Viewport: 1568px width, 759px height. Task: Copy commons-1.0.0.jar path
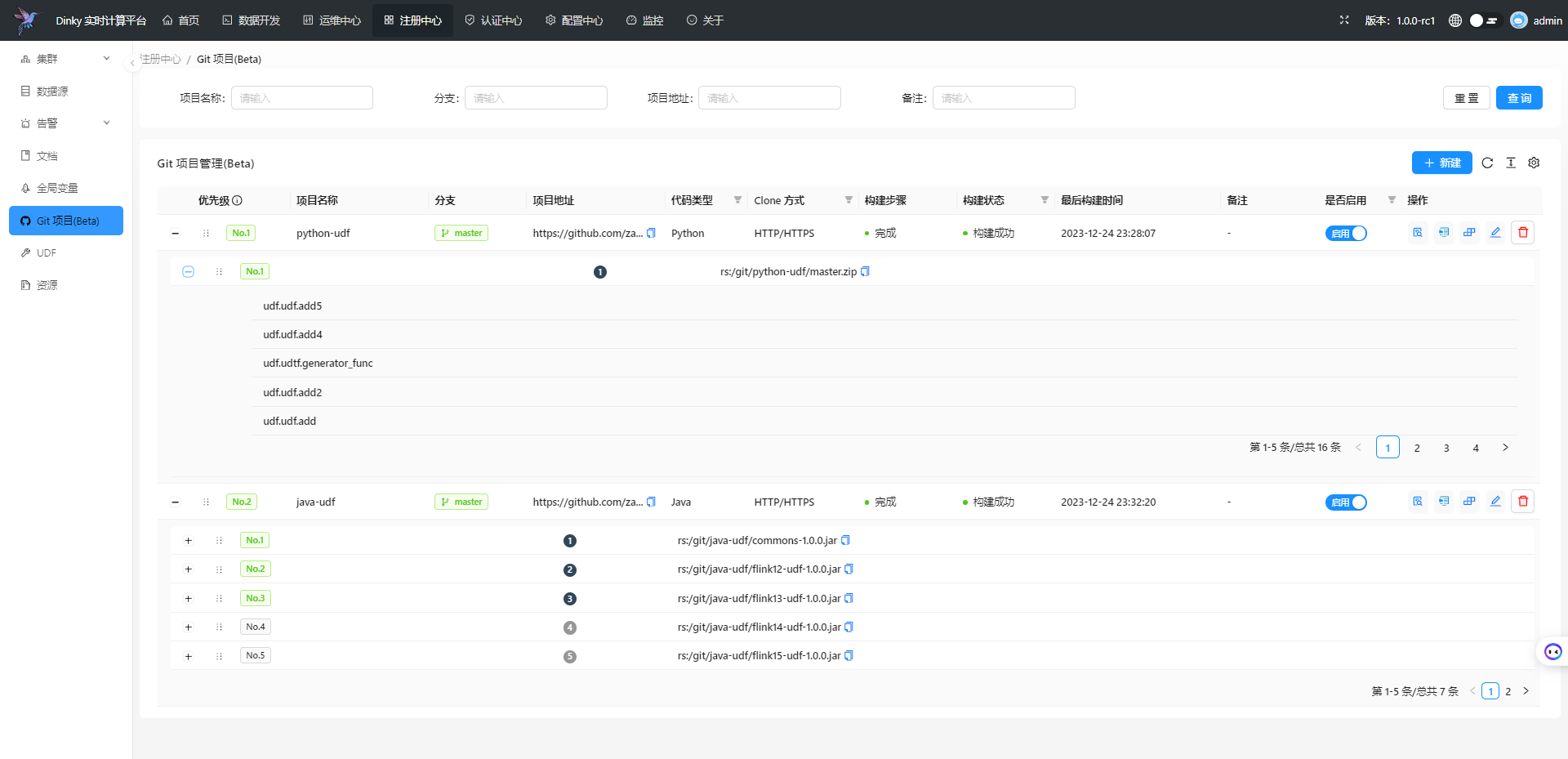[845, 540]
